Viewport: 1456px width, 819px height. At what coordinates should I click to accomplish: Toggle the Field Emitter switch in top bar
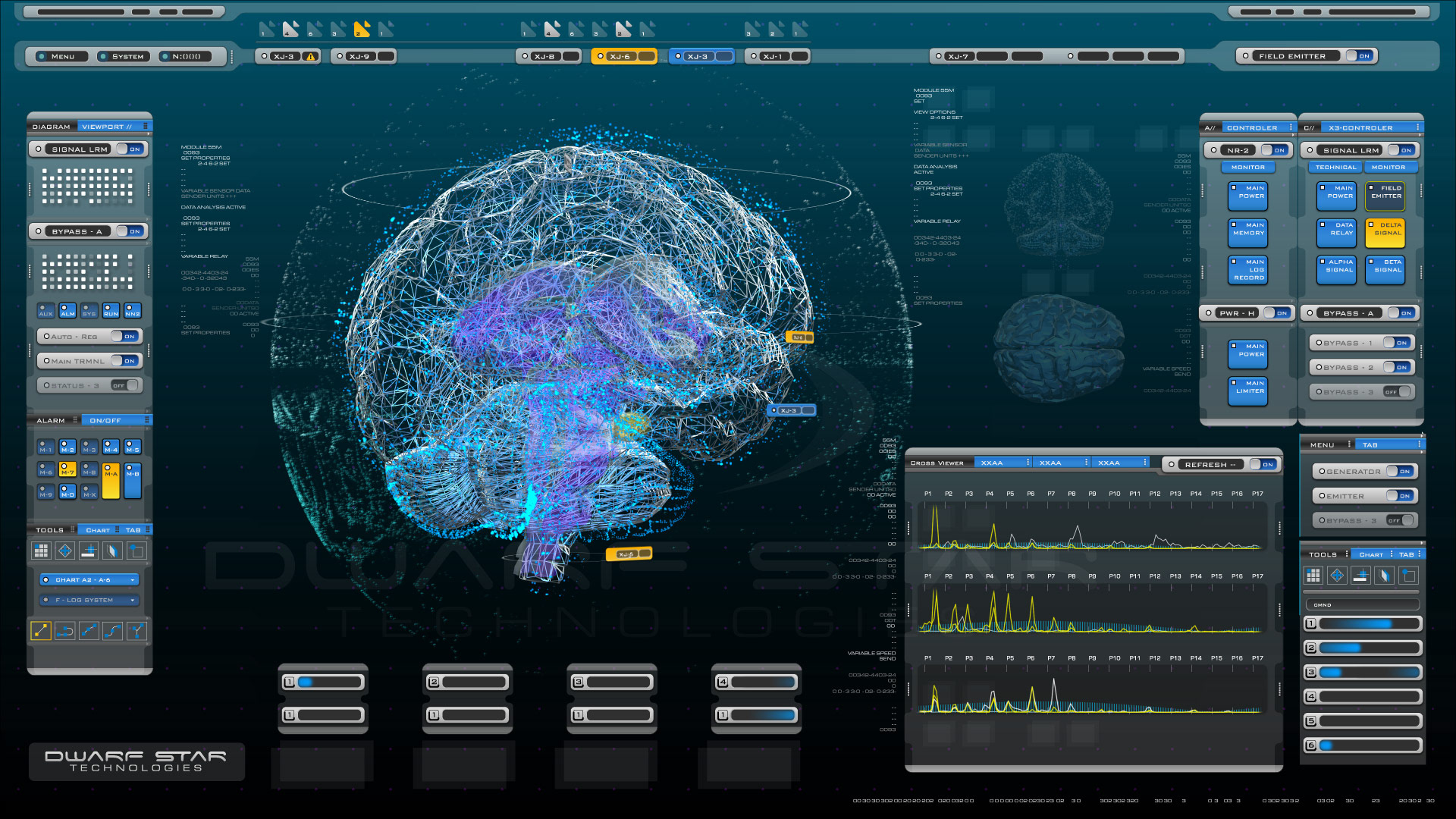point(1358,55)
